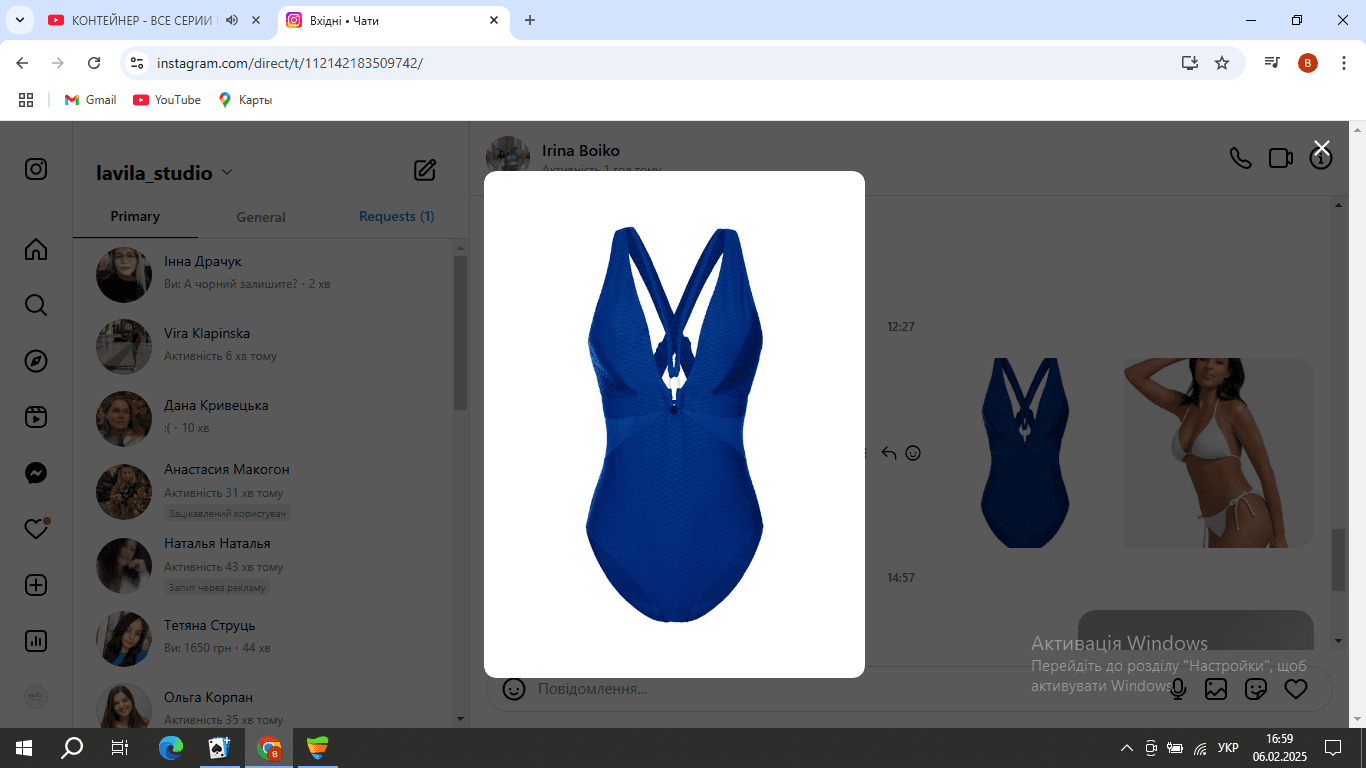This screenshot has width=1366, height=768.
Task: Install Instagram app from address bar
Action: (x=1189, y=63)
